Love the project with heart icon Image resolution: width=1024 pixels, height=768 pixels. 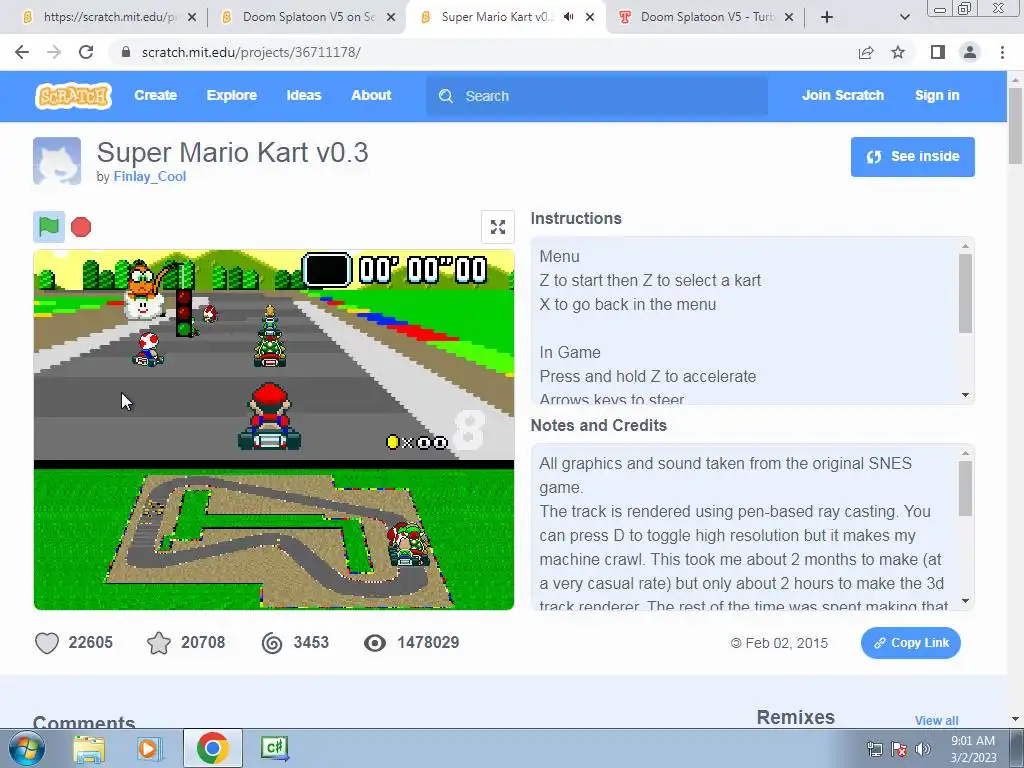pyautogui.click(x=47, y=643)
